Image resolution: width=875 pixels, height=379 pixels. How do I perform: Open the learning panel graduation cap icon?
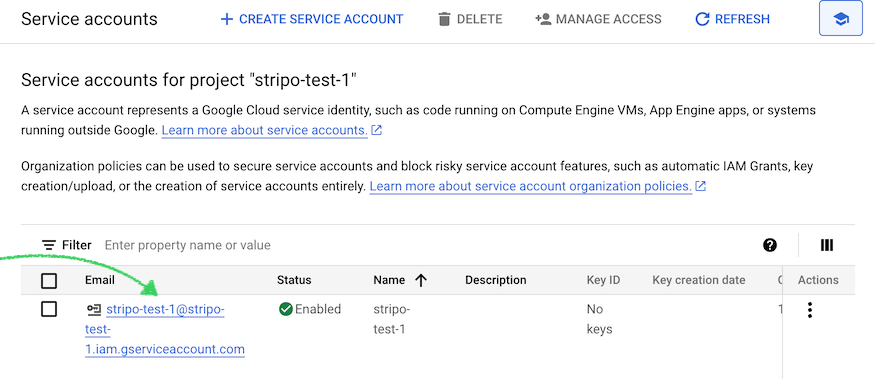coord(840,19)
